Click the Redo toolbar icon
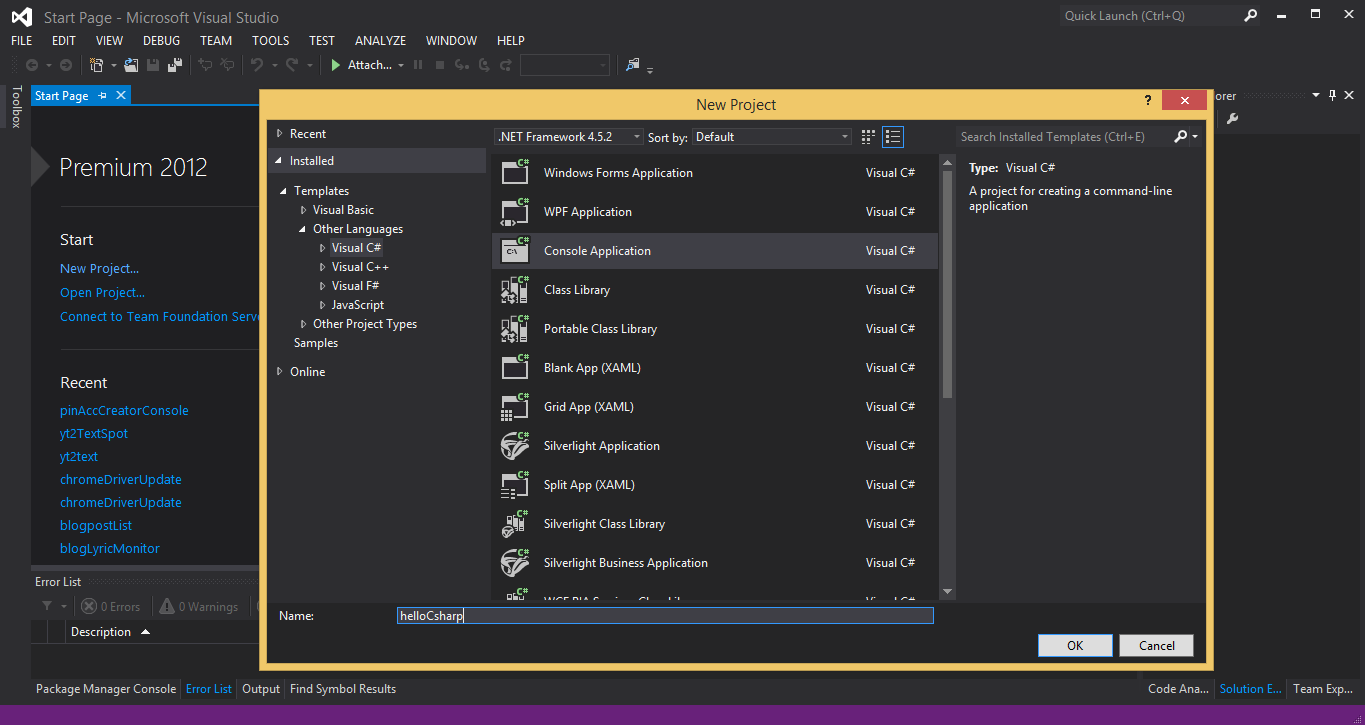The image size is (1365, 725). click(x=292, y=65)
